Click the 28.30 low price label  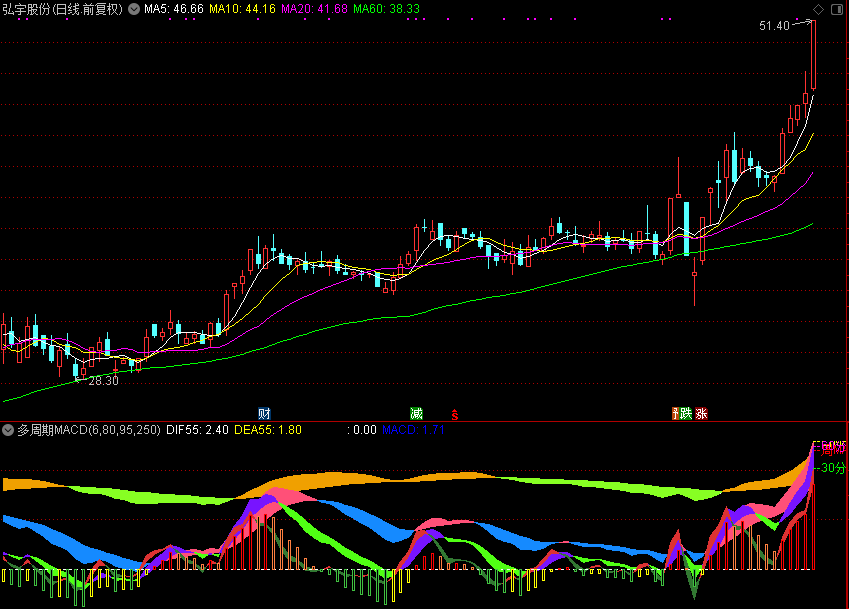[x=103, y=381]
